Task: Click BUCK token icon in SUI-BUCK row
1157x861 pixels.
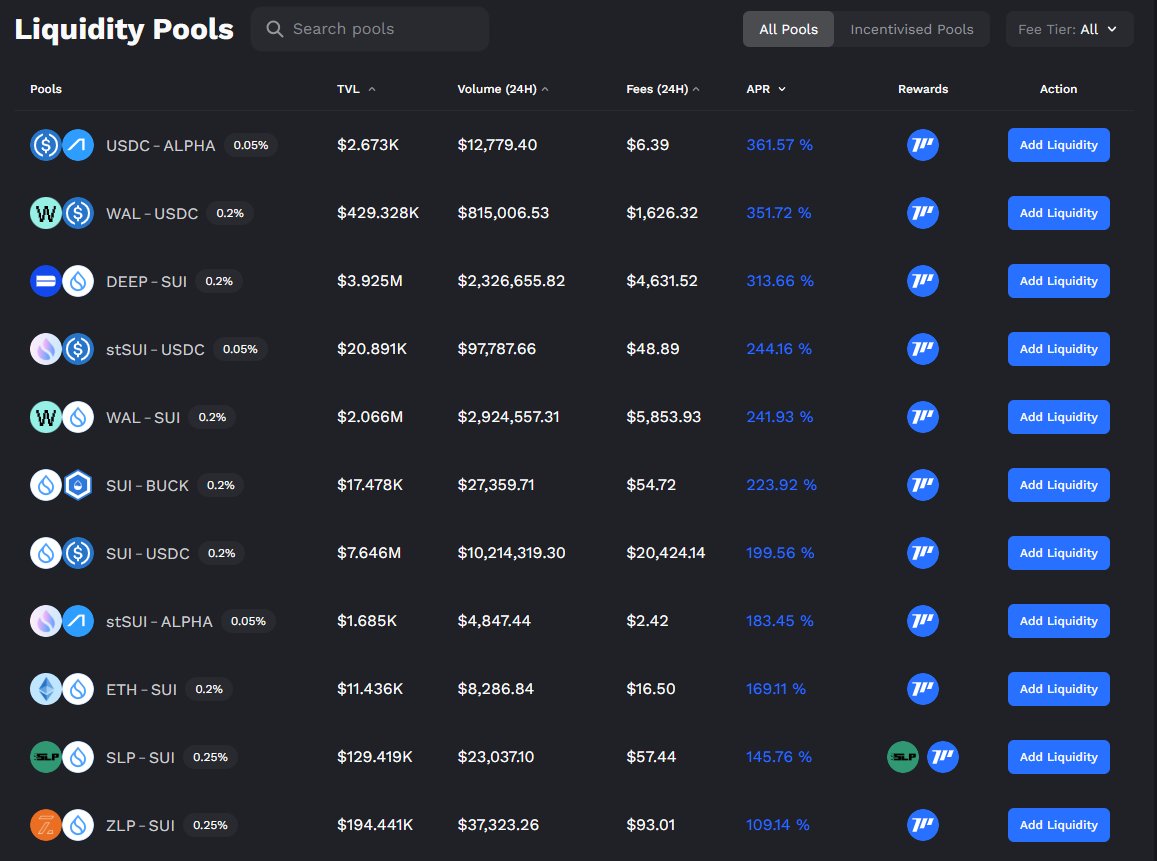Action: (77, 485)
